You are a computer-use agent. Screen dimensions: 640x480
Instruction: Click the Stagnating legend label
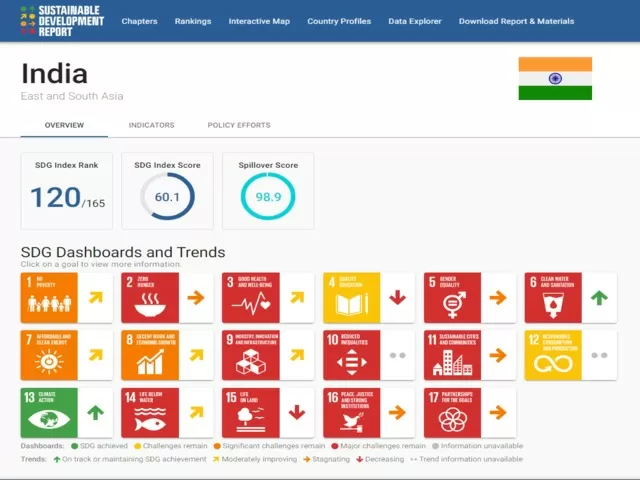click(x=331, y=459)
